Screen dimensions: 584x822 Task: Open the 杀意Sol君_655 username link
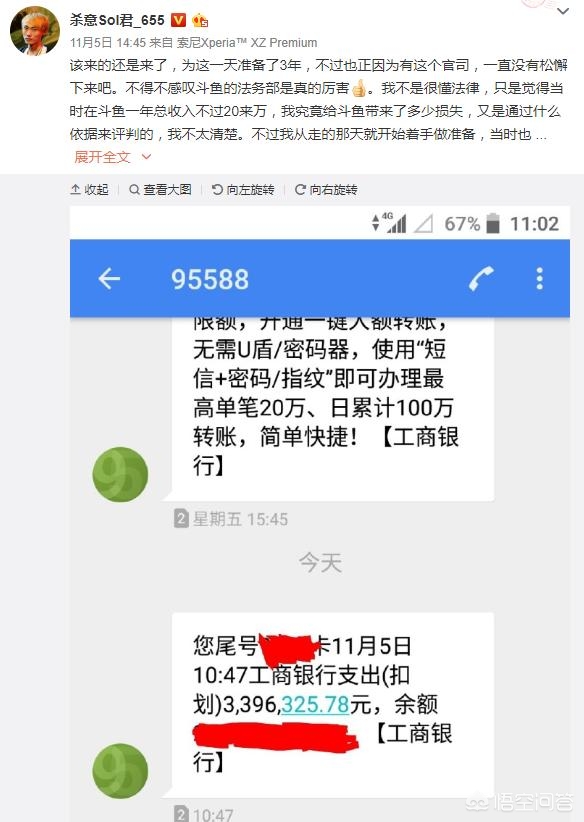coord(117,20)
